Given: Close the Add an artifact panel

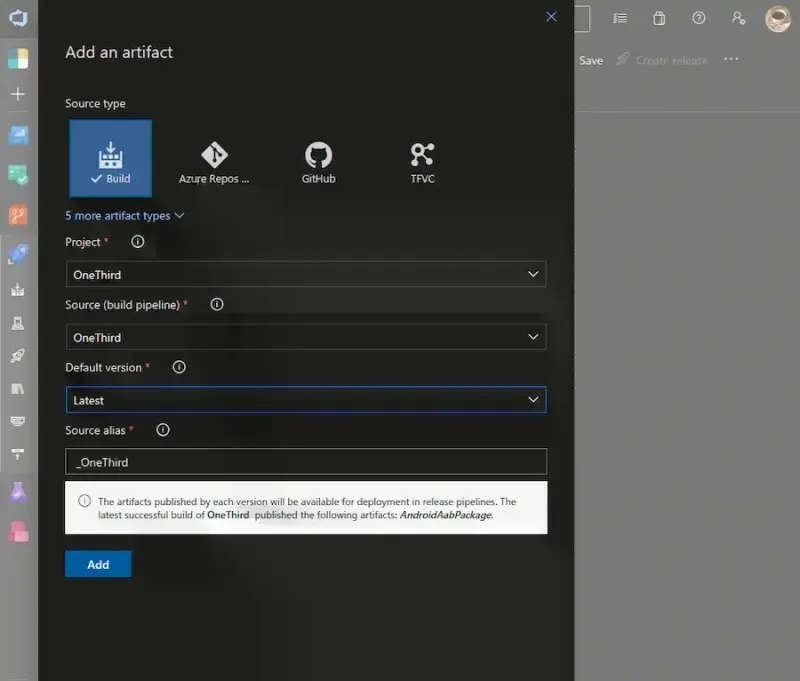Looking at the screenshot, I should coord(551,17).
